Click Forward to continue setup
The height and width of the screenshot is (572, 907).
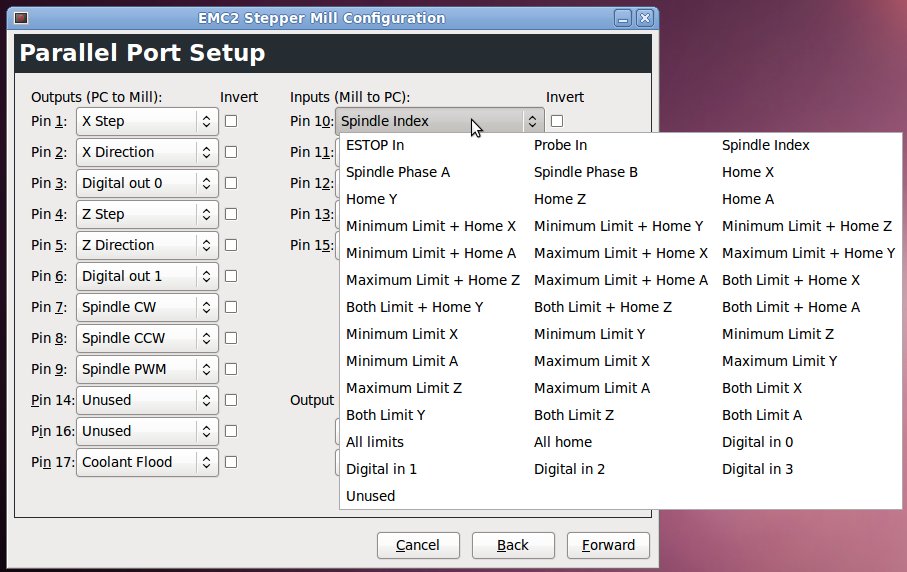[x=608, y=545]
